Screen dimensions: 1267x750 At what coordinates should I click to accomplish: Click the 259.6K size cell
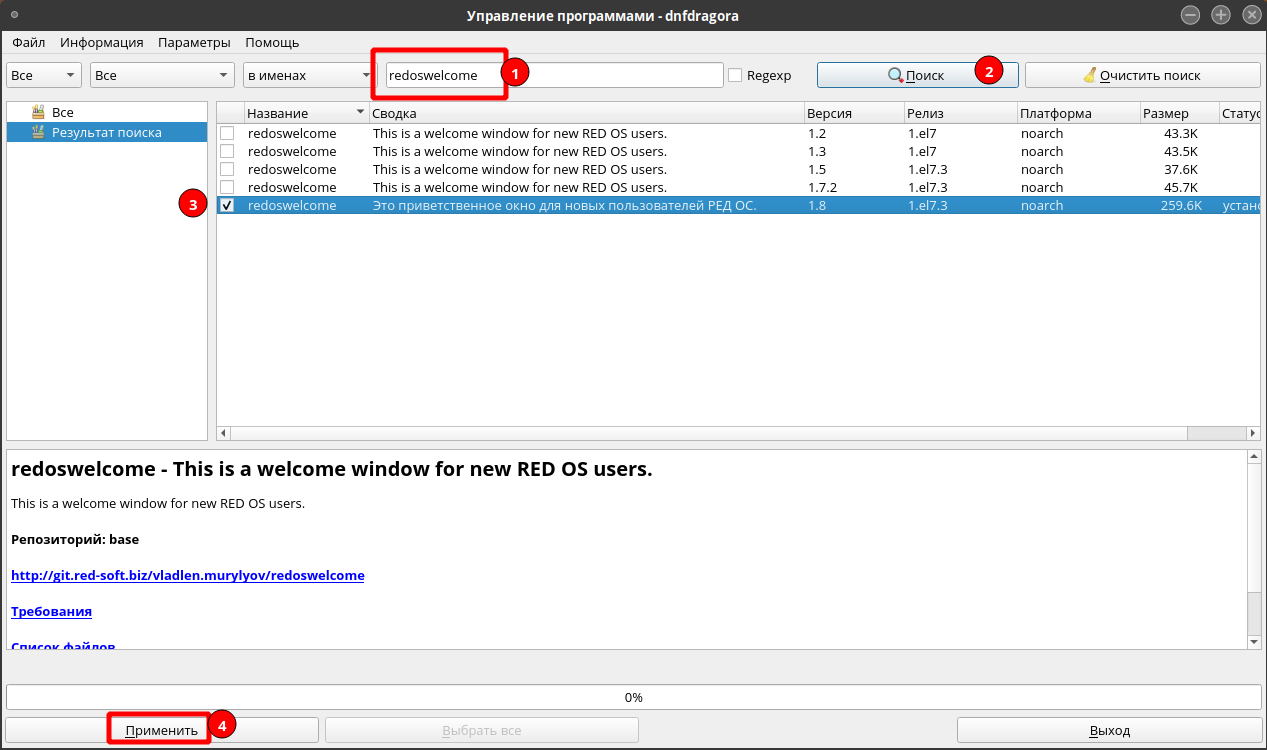click(1181, 205)
